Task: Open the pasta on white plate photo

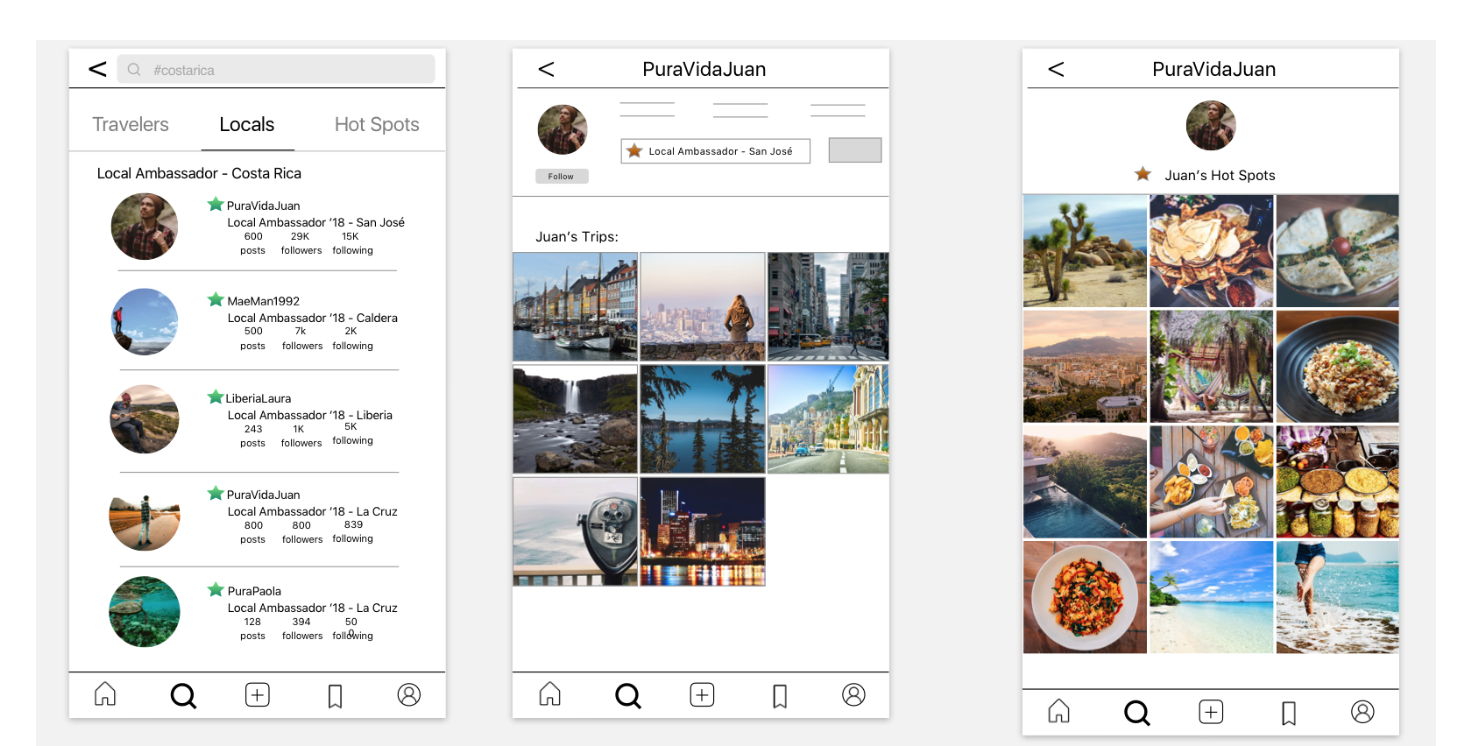Action: coord(1085,597)
